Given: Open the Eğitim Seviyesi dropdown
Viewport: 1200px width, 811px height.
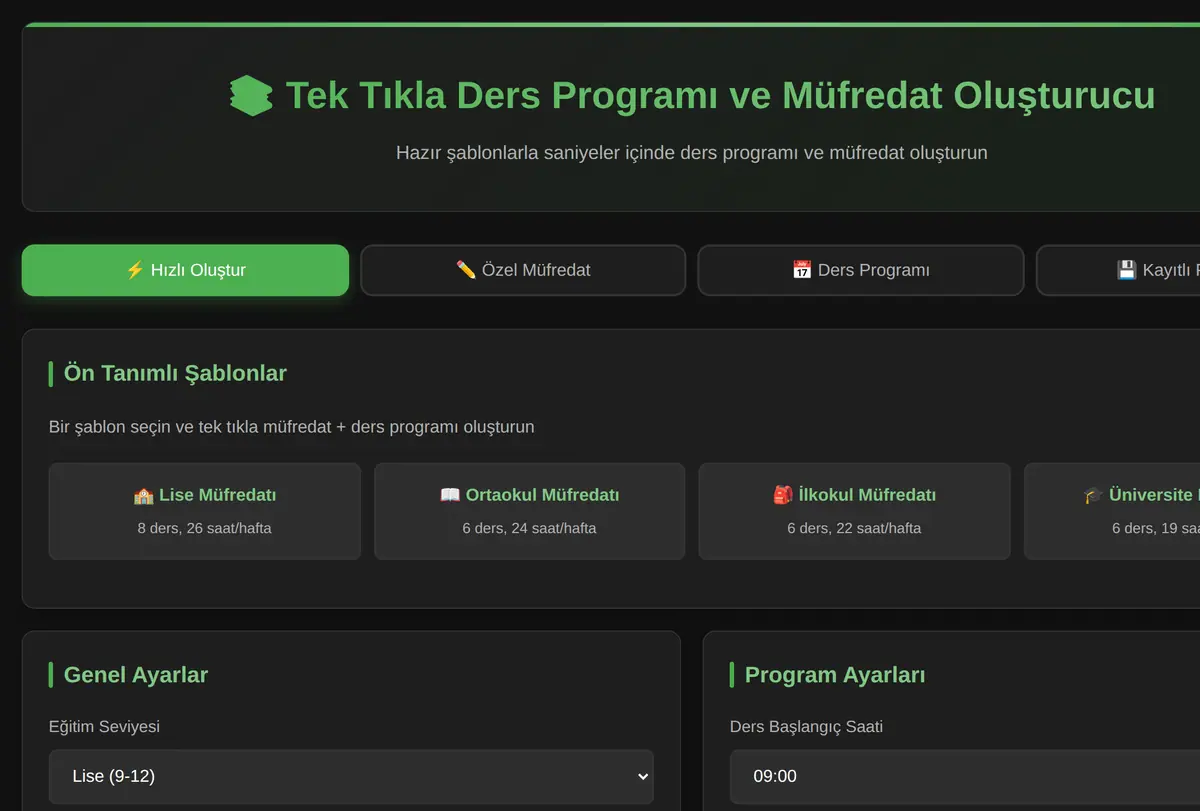Looking at the screenshot, I should (351, 776).
